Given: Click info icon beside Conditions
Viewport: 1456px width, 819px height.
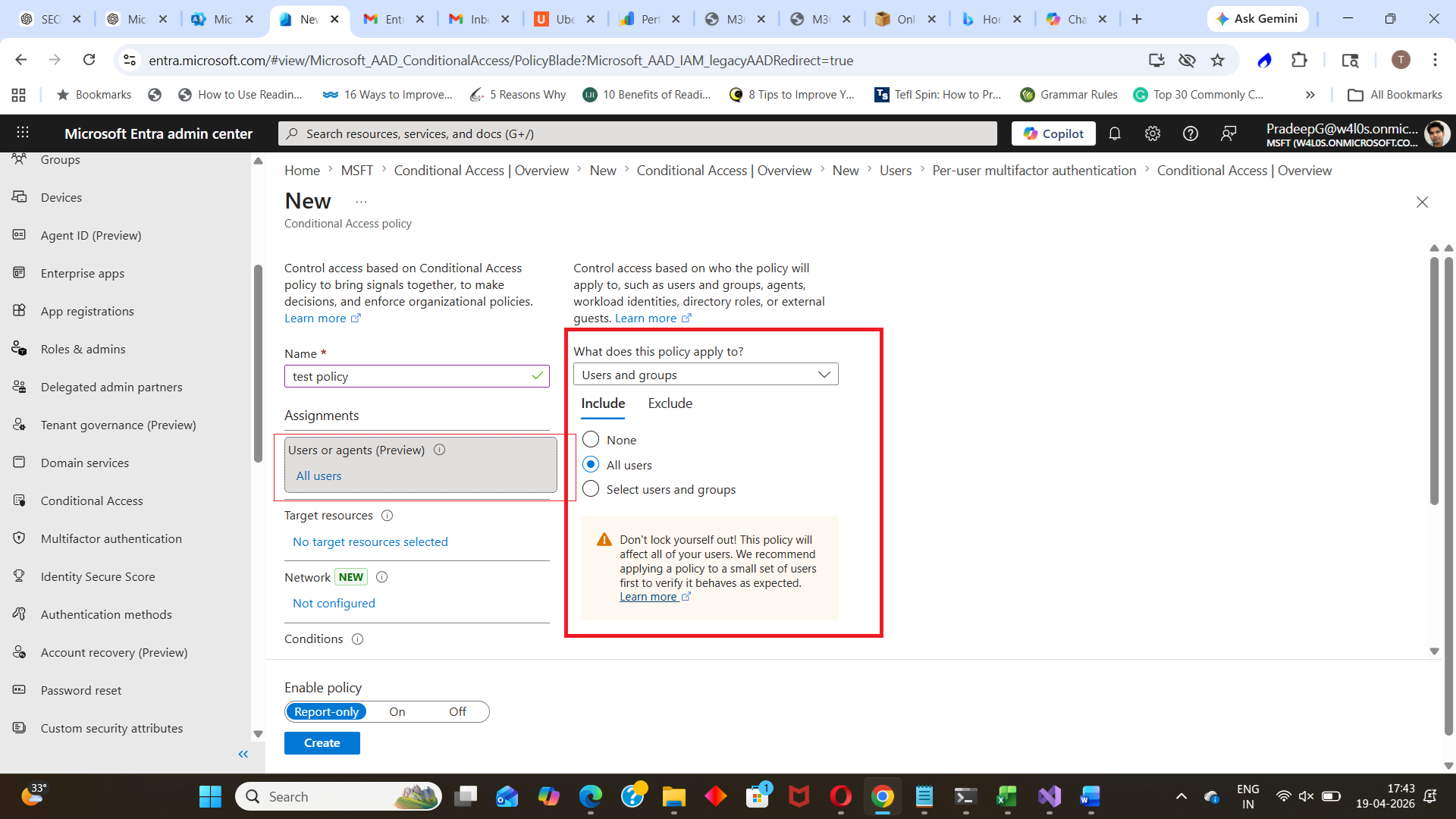Looking at the screenshot, I should click(357, 639).
